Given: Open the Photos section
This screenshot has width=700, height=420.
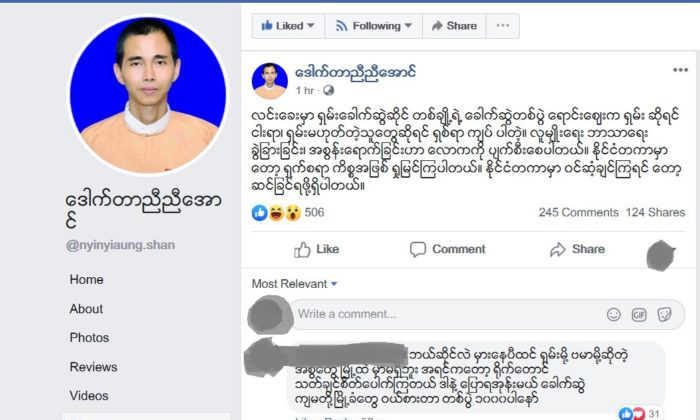Looking at the screenshot, I should click(x=89, y=338).
